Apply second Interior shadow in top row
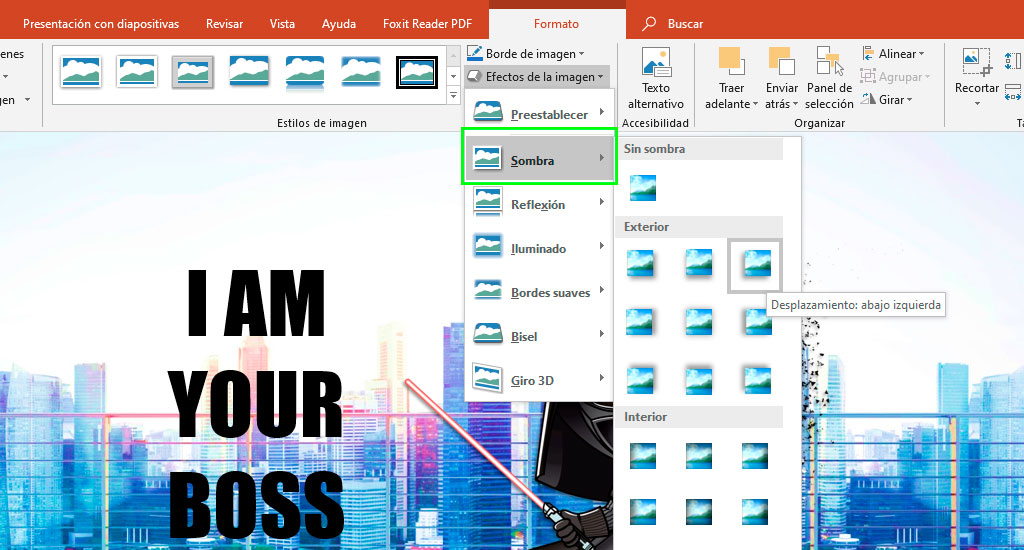Image resolution: width=1024 pixels, height=550 pixels. (699, 456)
